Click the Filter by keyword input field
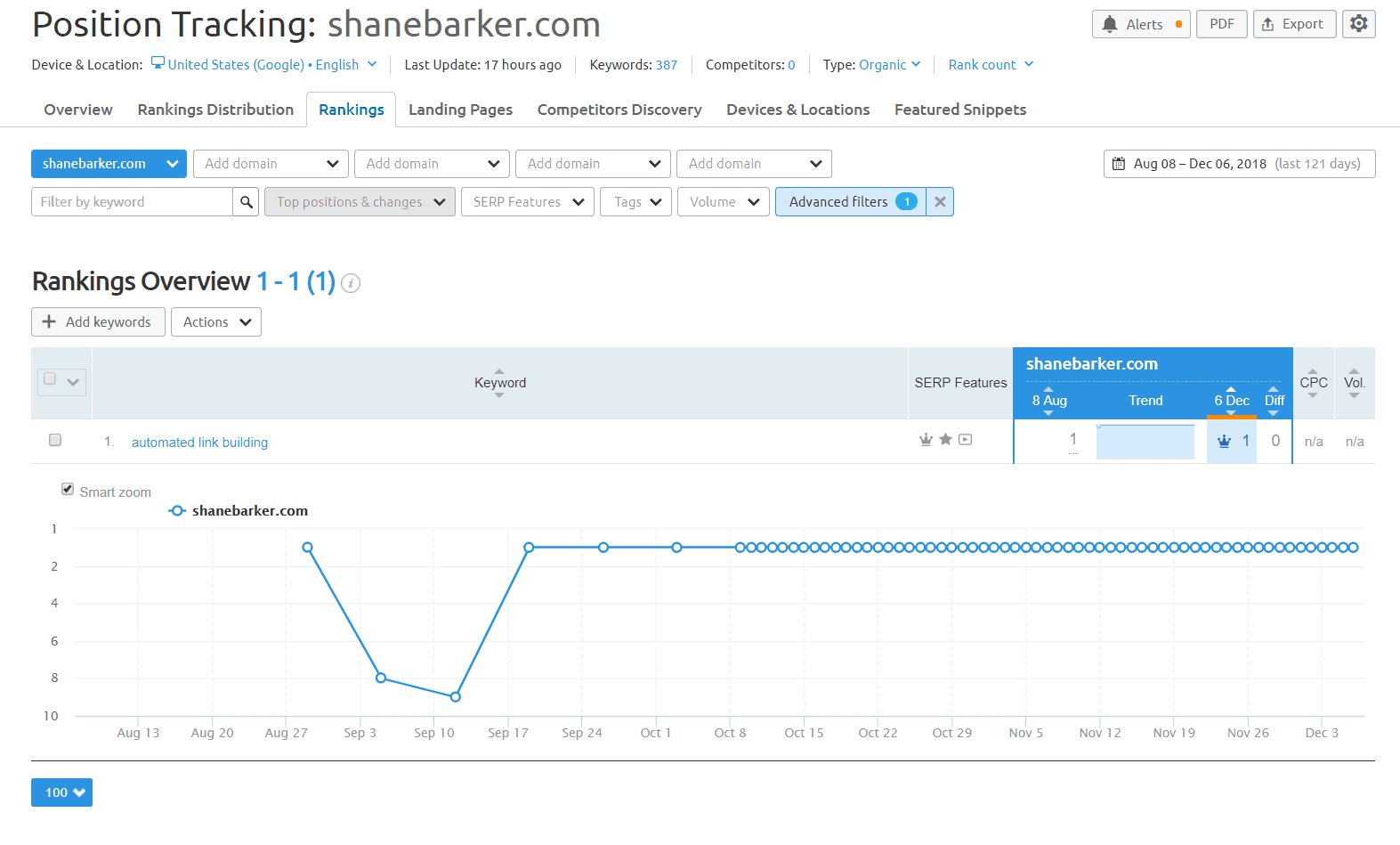The image size is (1400, 845). pyautogui.click(x=132, y=202)
